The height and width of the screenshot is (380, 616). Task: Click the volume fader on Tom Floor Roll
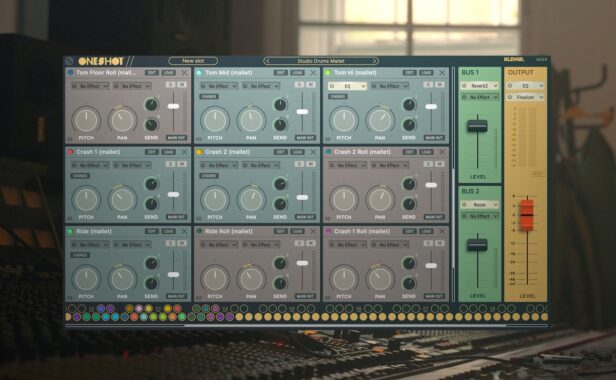tap(173, 106)
